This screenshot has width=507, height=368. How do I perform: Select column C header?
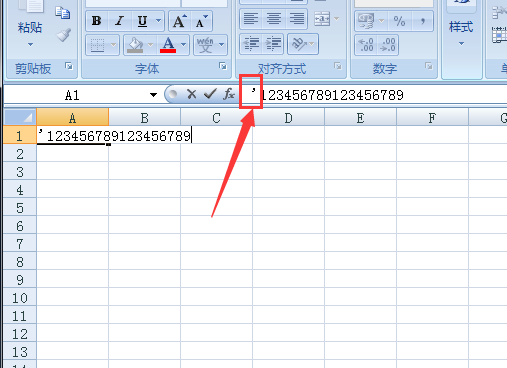pyautogui.click(x=216, y=117)
